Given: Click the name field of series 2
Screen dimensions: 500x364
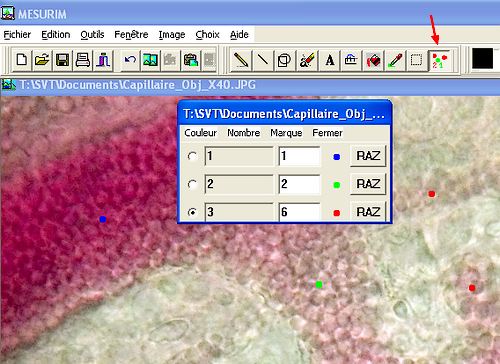Looking at the screenshot, I should [x=239, y=184].
